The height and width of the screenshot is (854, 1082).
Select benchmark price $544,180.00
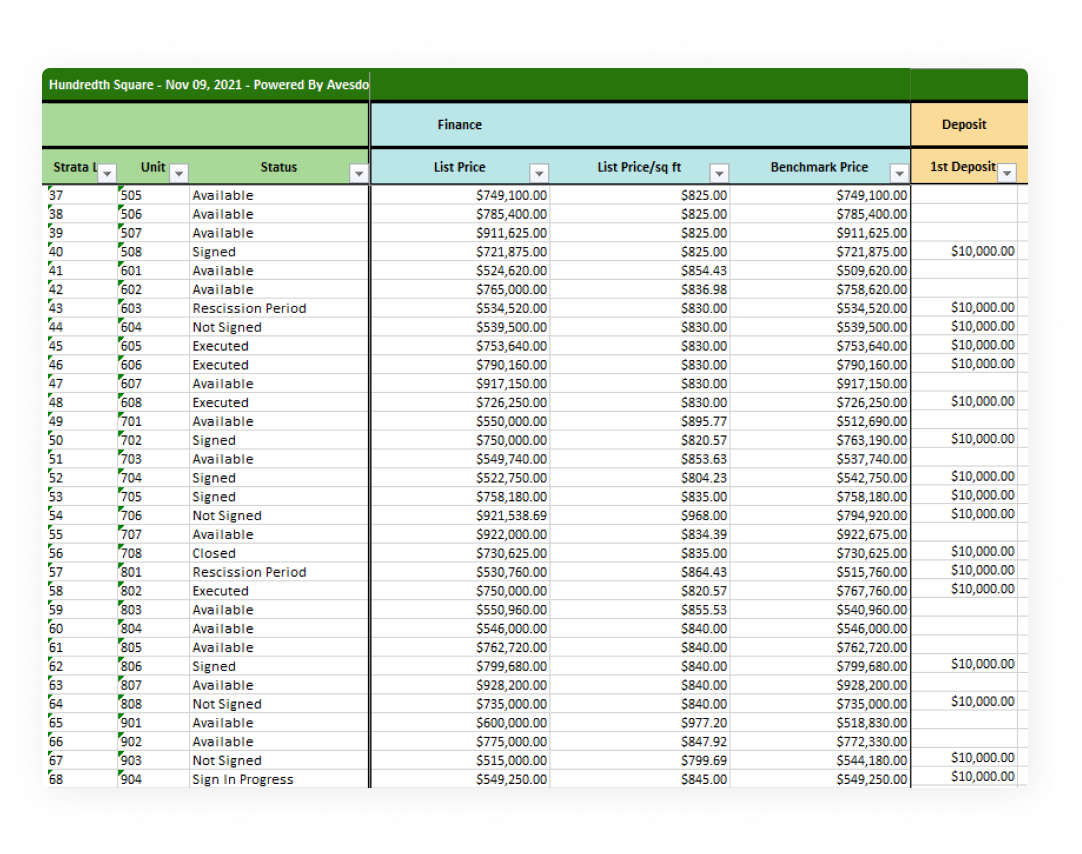pos(820,760)
